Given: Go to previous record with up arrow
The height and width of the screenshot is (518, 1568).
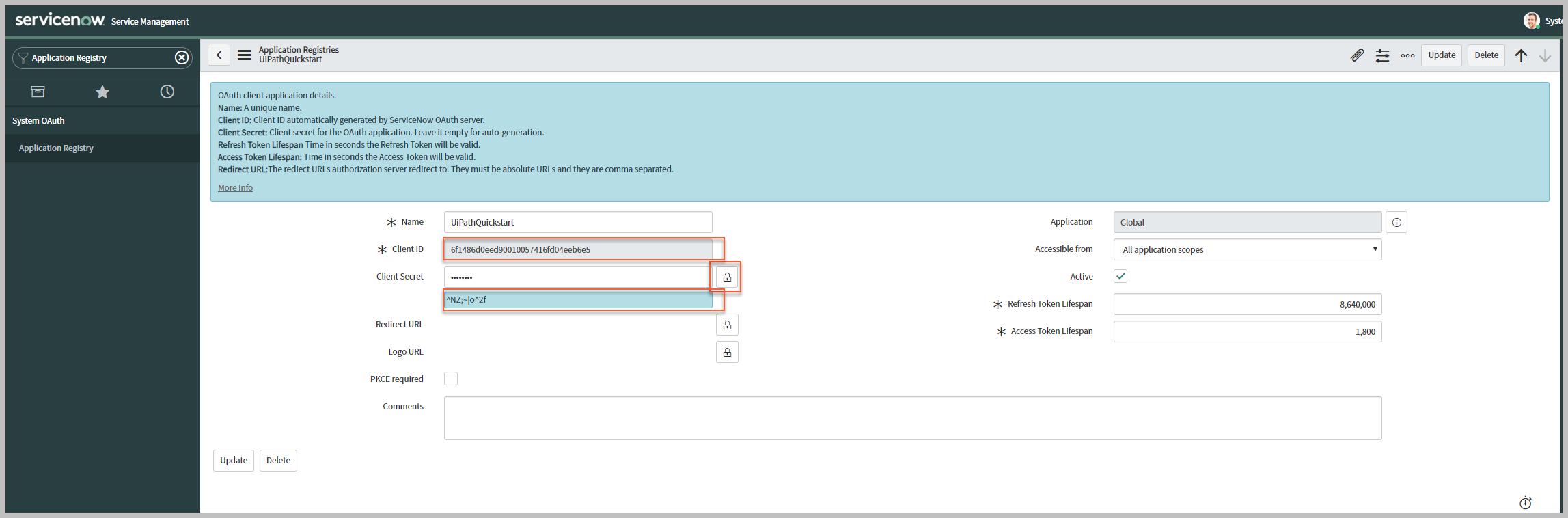Looking at the screenshot, I should tap(1521, 55).
